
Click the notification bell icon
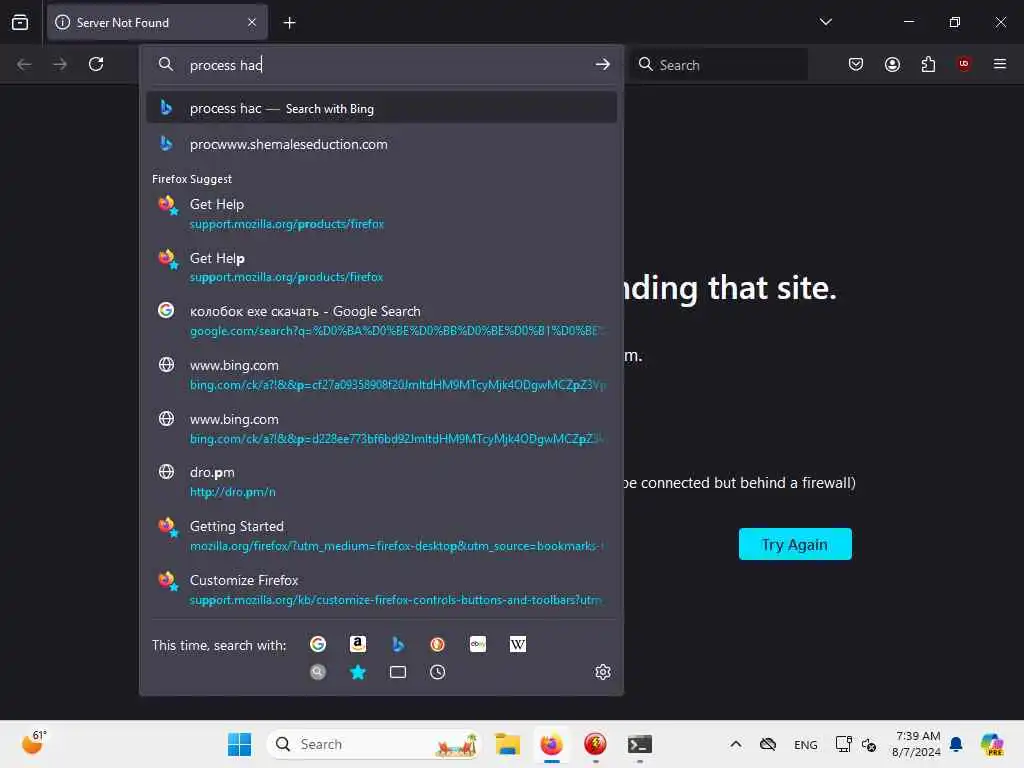coord(956,744)
